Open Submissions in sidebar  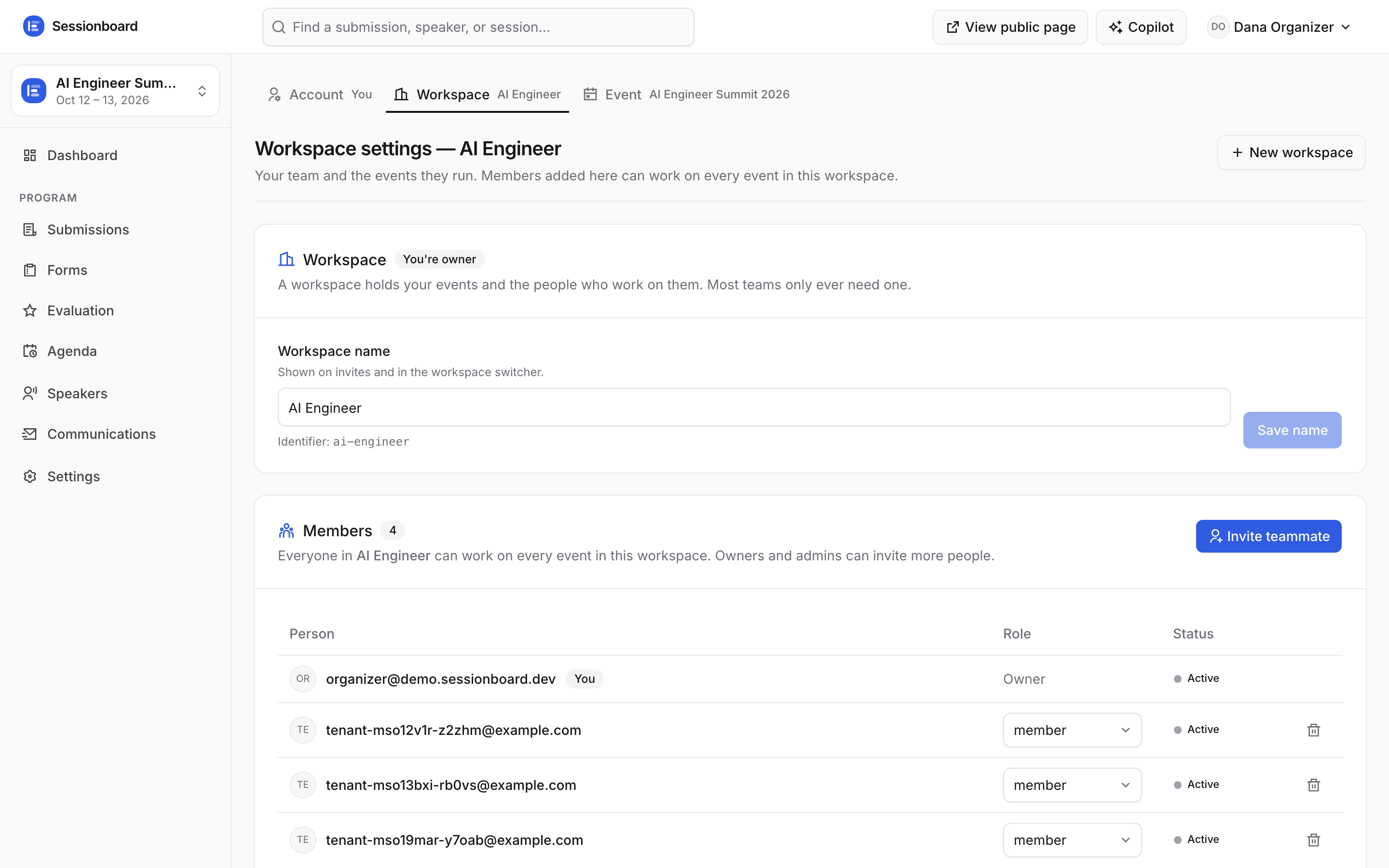pyautogui.click(x=115, y=230)
